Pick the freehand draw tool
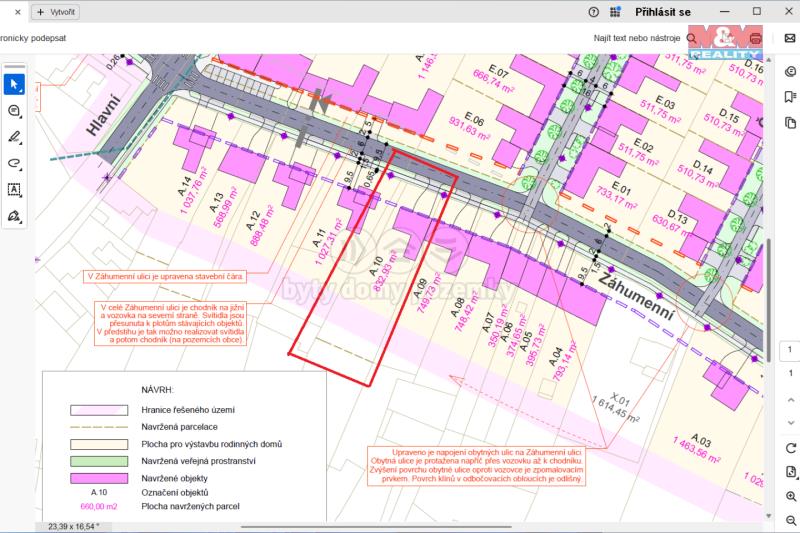800x533 pixels. point(15,162)
